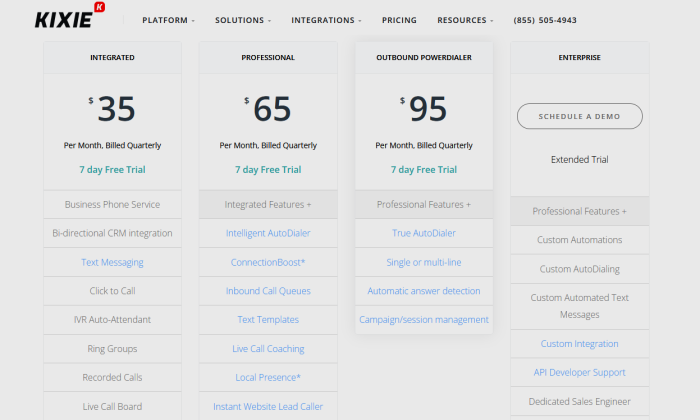This screenshot has height=420, width=700.
Task: Open Single or multi-line link
Action: point(424,262)
